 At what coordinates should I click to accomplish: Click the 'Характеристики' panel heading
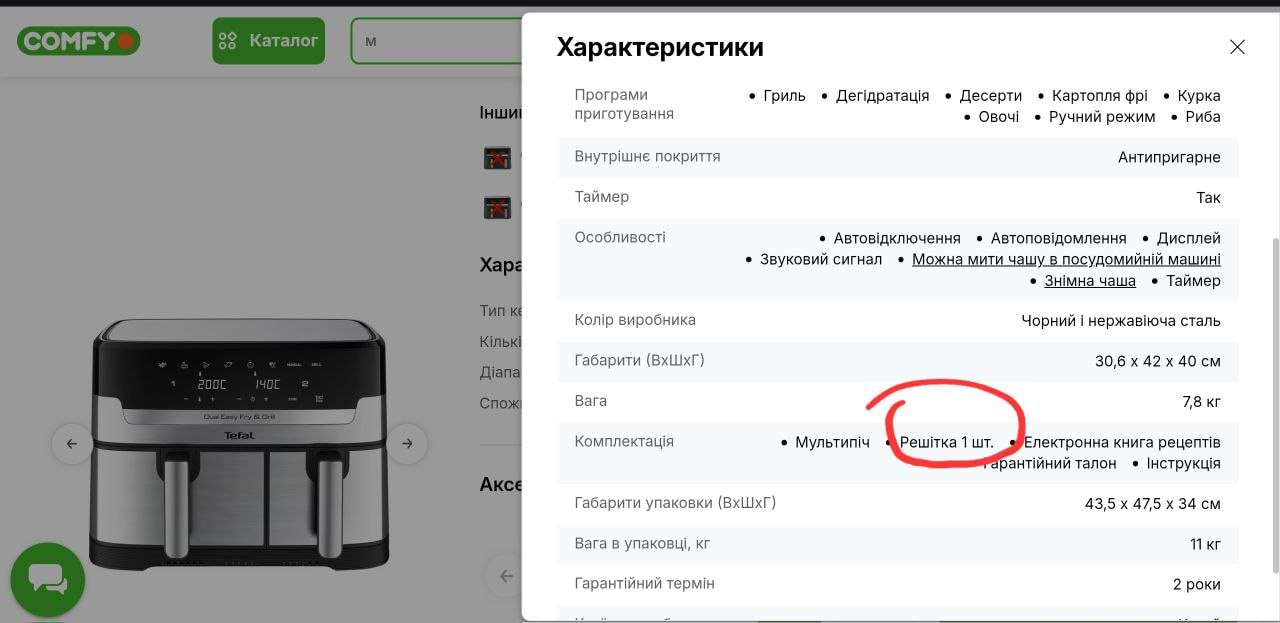tap(660, 47)
